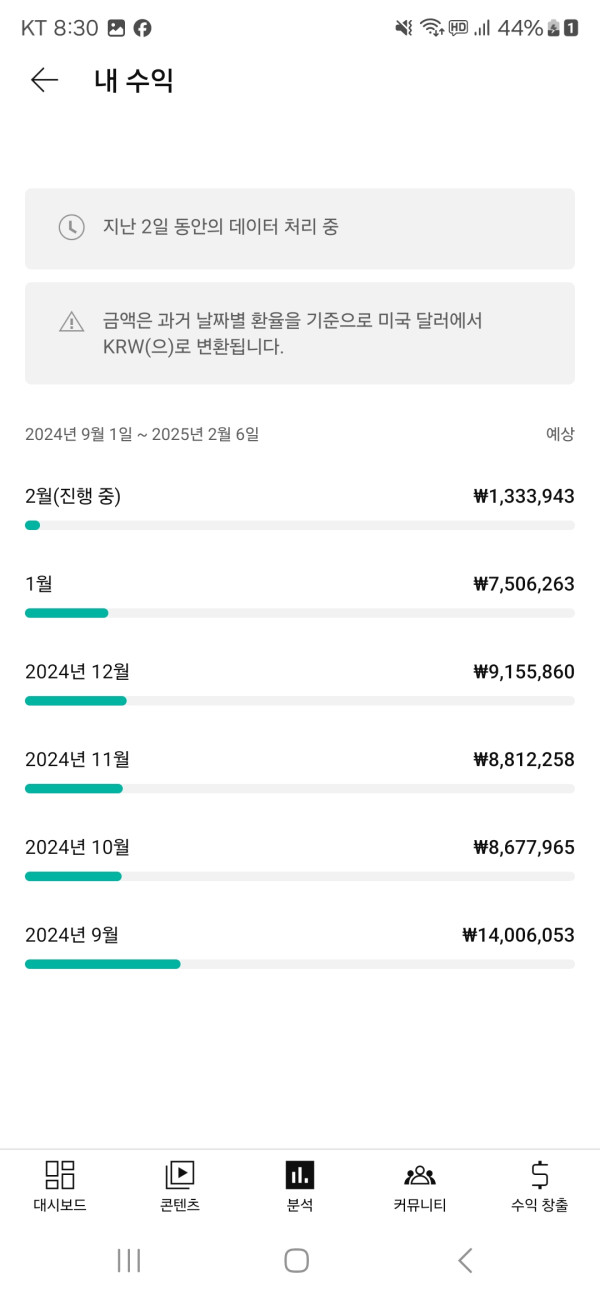Image resolution: width=600 pixels, height=1300 pixels.
Task: Select the 분석 analytics tab icon
Action: tap(300, 1175)
